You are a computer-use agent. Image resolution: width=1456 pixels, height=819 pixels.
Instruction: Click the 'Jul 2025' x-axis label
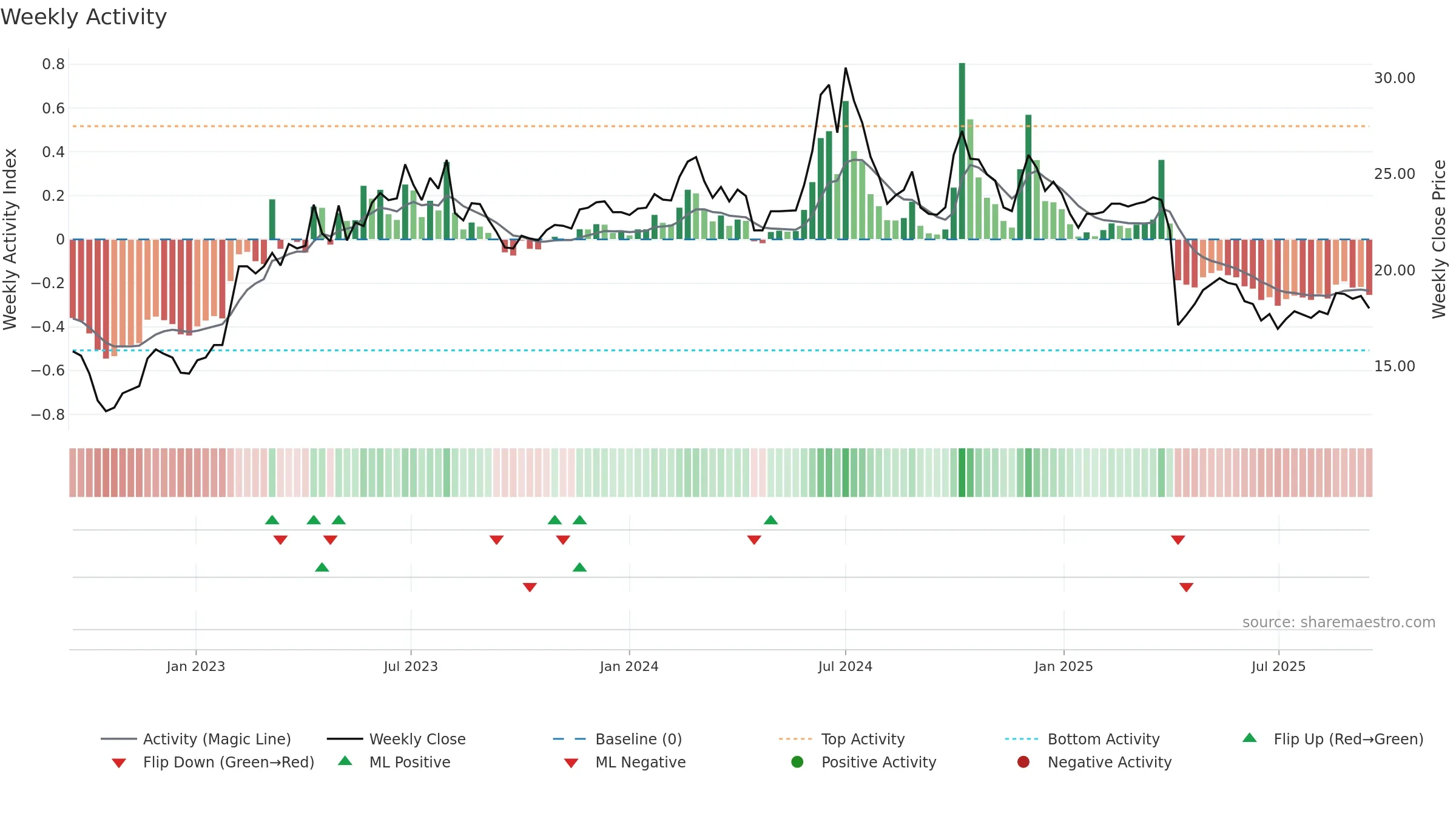(x=1278, y=666)
